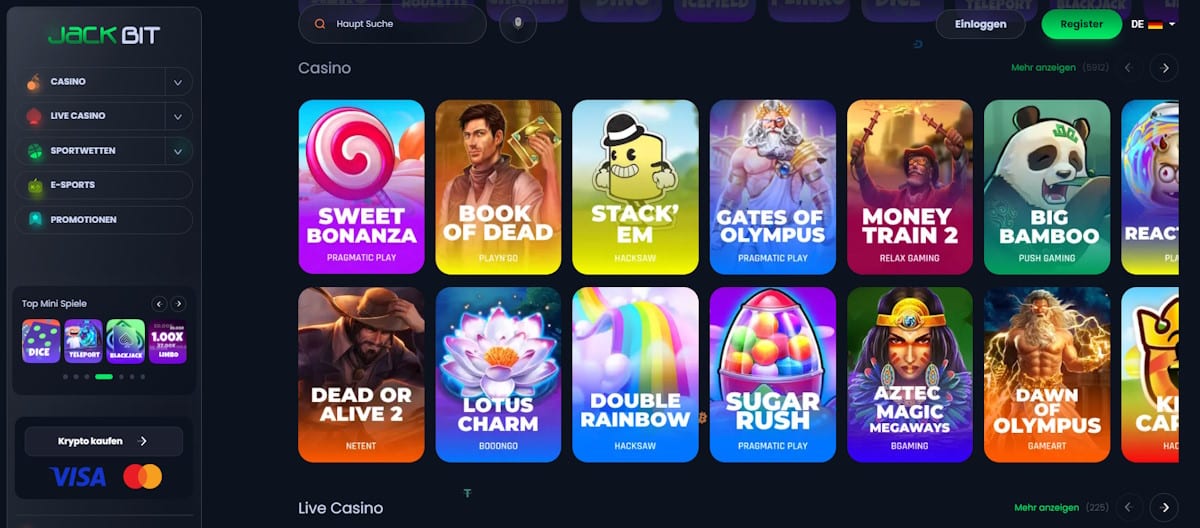Expand the Live Casino menu chevron
This screenshot has height=528, width=1200.
(x=177, y=116)
